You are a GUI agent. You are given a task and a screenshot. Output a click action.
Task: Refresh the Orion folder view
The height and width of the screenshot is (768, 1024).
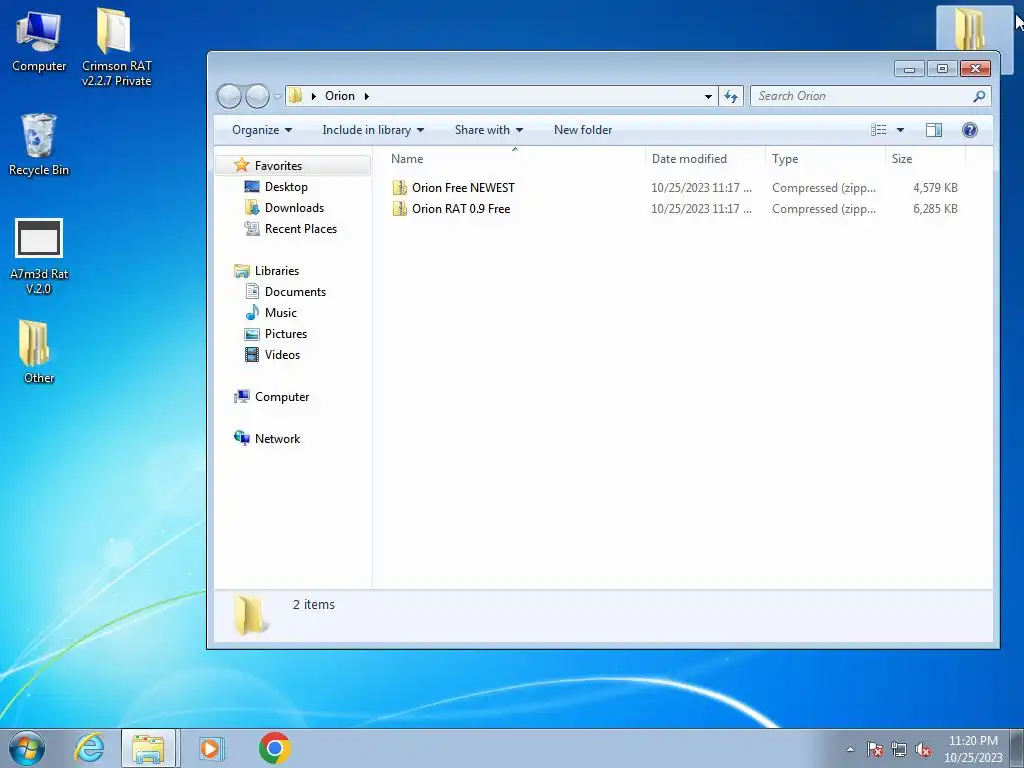click(731, 97)
